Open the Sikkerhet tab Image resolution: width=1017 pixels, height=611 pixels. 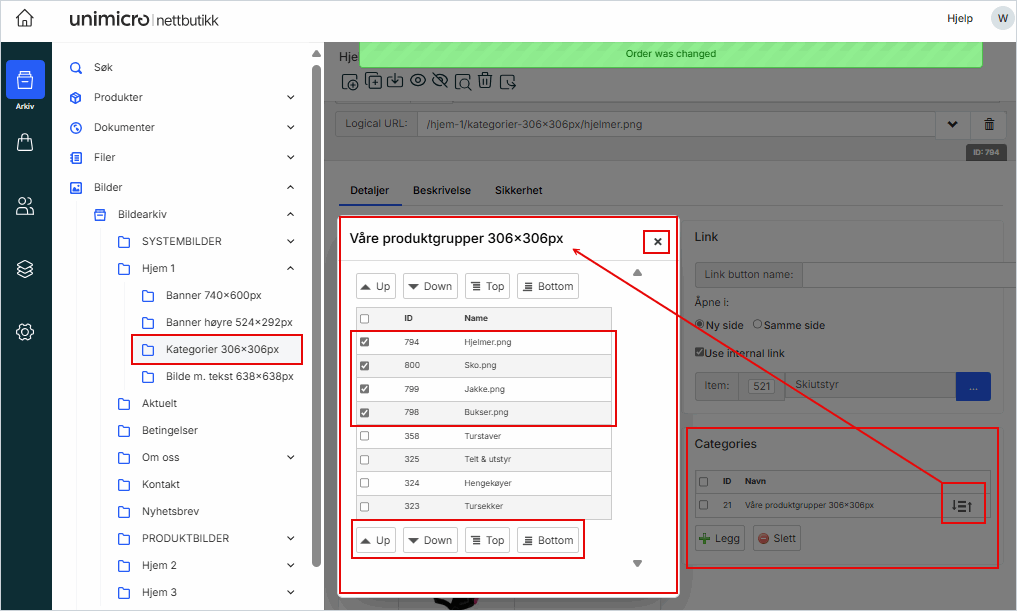point(518,190)
